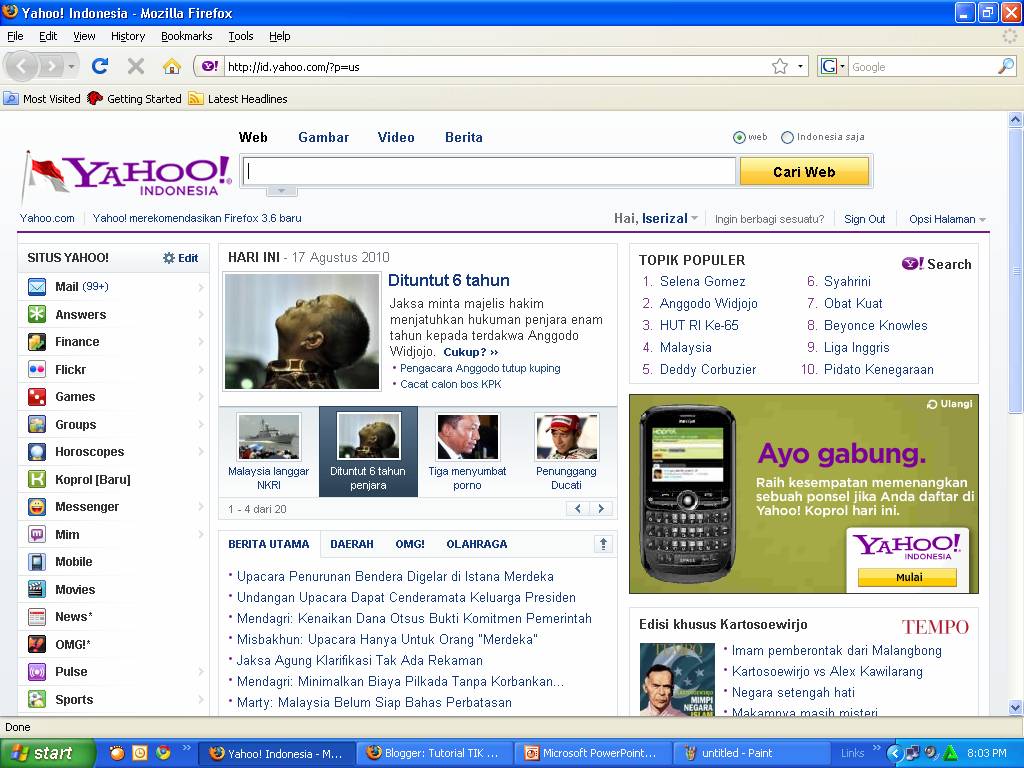Expand the arrow tab under the search box
Screen dimensions: 1024x768
[281, 191]
